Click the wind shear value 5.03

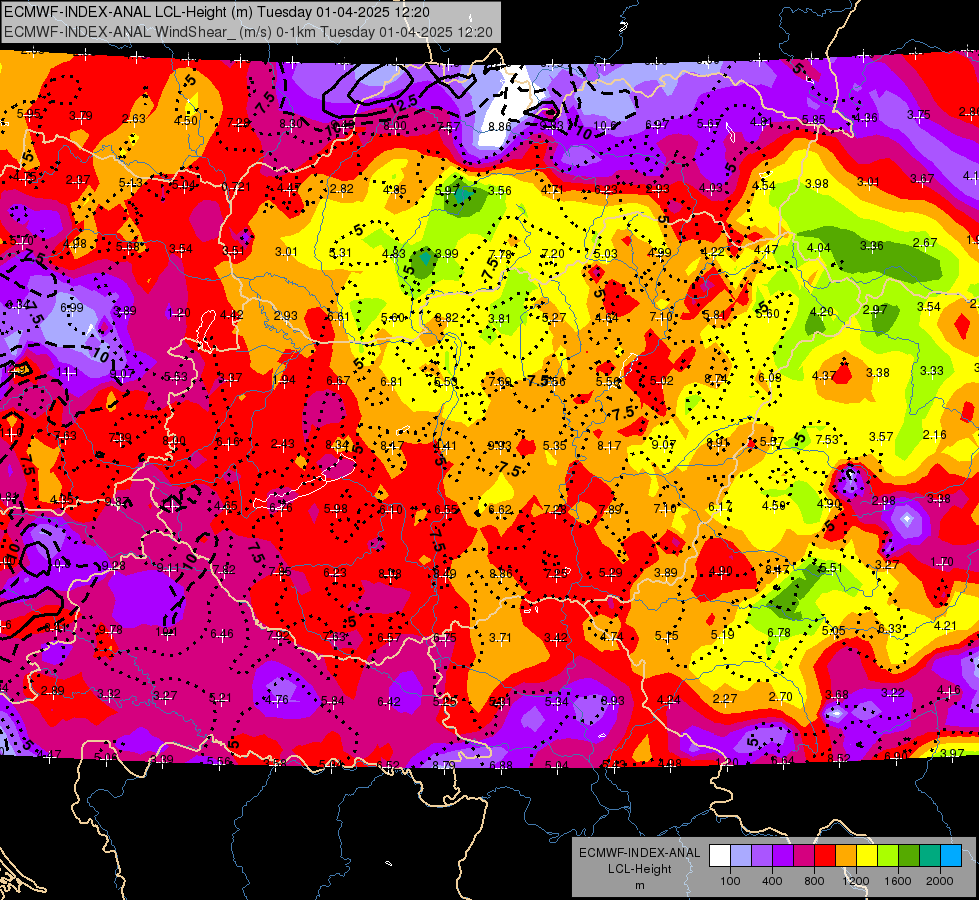pyautogui.click(x=606, y=254)
